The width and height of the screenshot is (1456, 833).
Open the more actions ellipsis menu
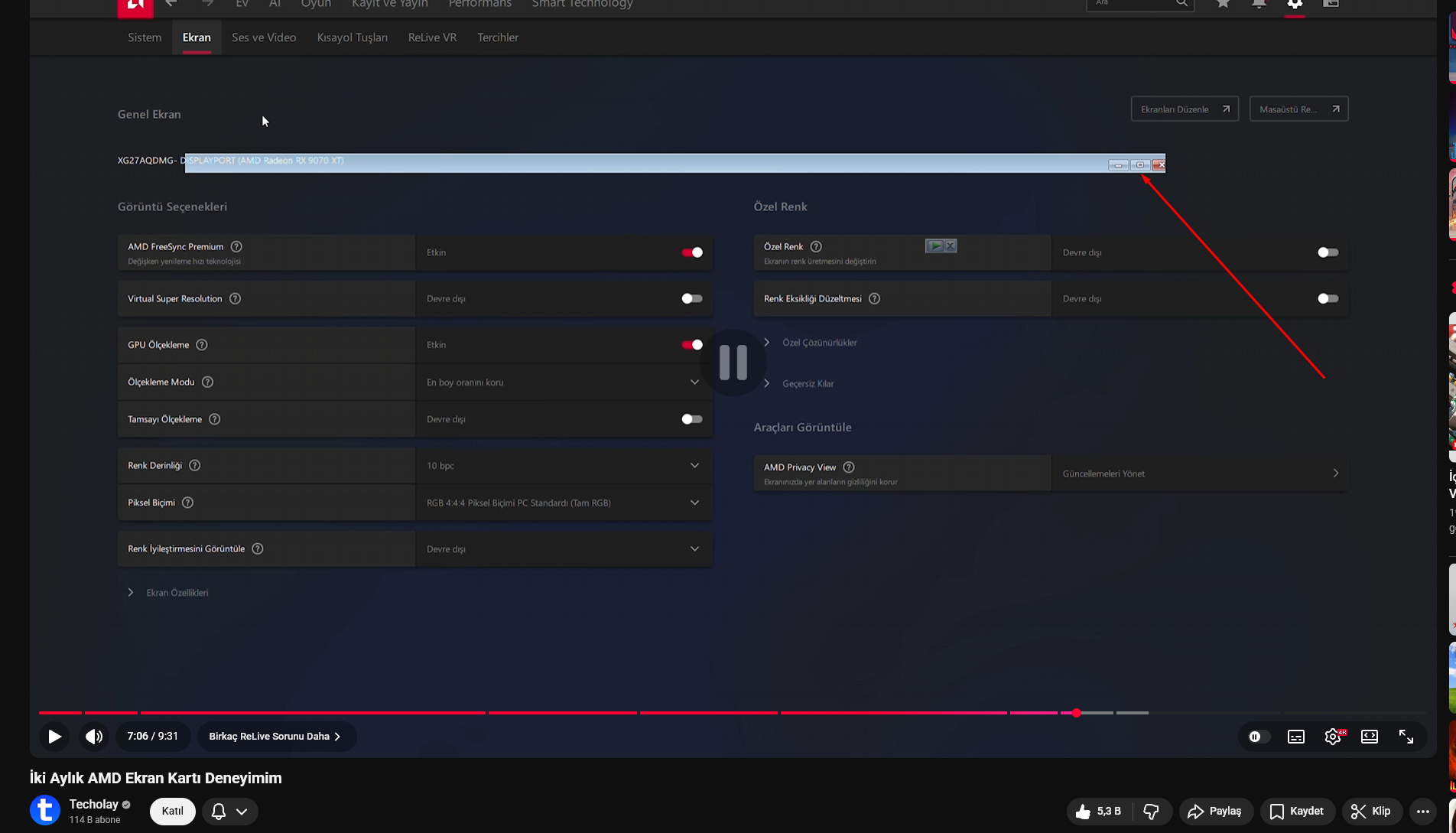tap(1423, 812)
